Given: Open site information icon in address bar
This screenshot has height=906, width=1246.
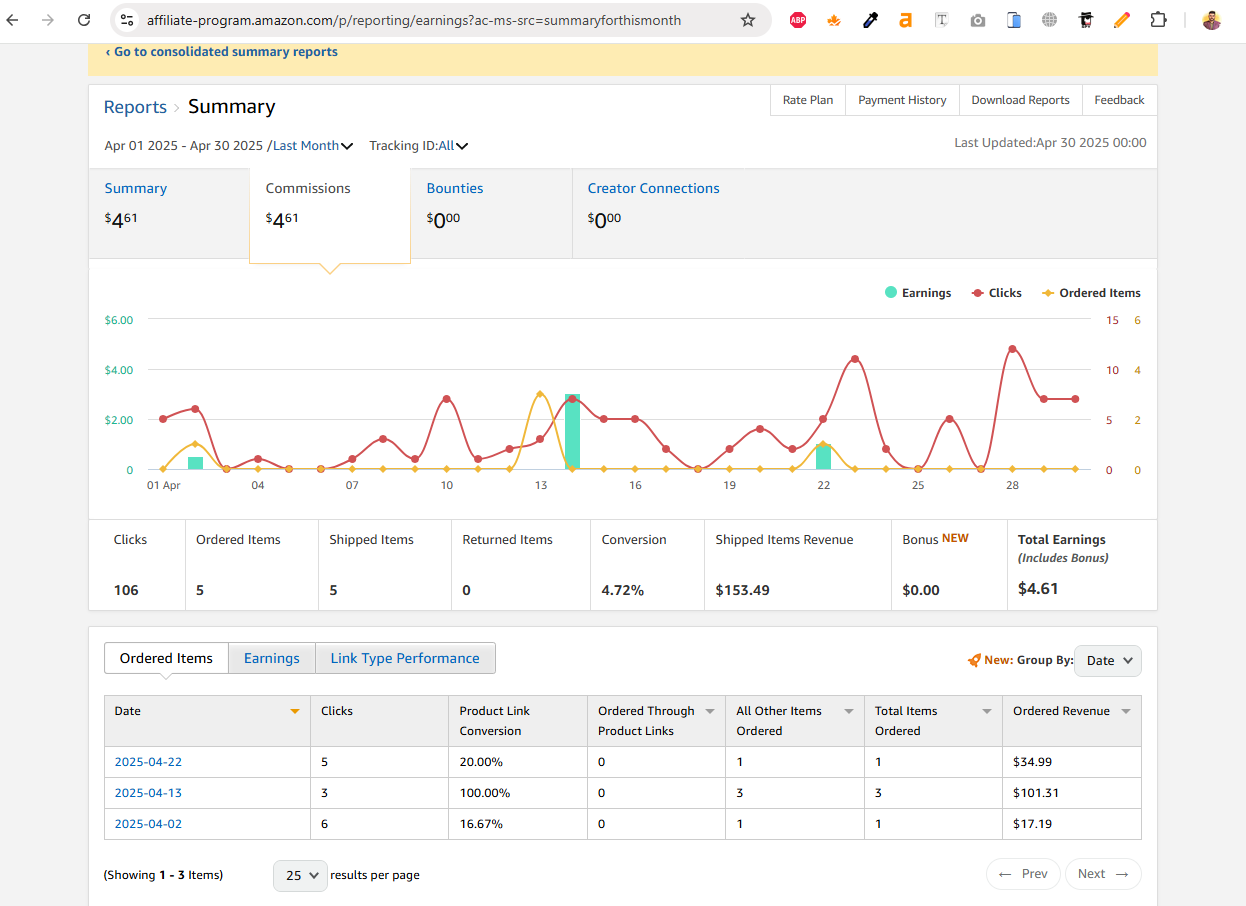Looking at the screenshot, I should 126,20.
